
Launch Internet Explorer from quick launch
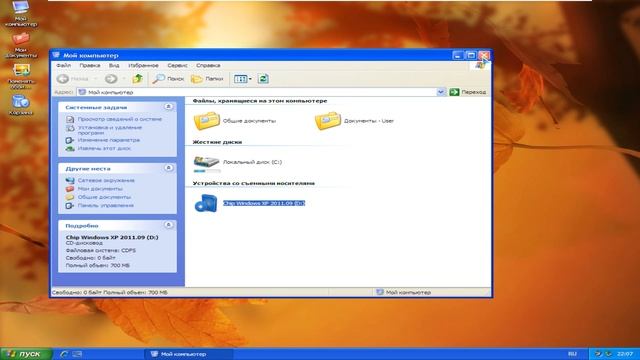[x=64, y=354]
